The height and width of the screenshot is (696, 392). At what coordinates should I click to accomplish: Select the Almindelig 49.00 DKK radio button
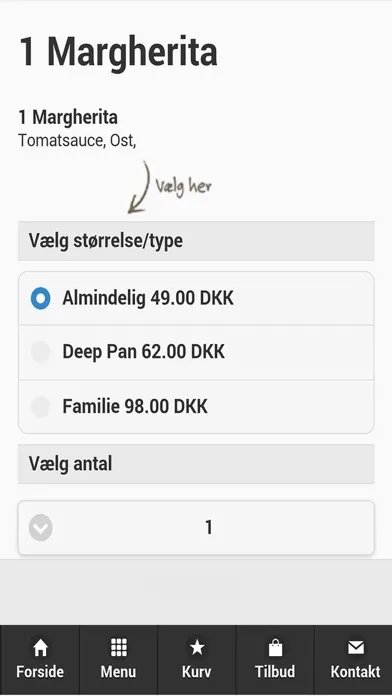[x=40, y=298]
